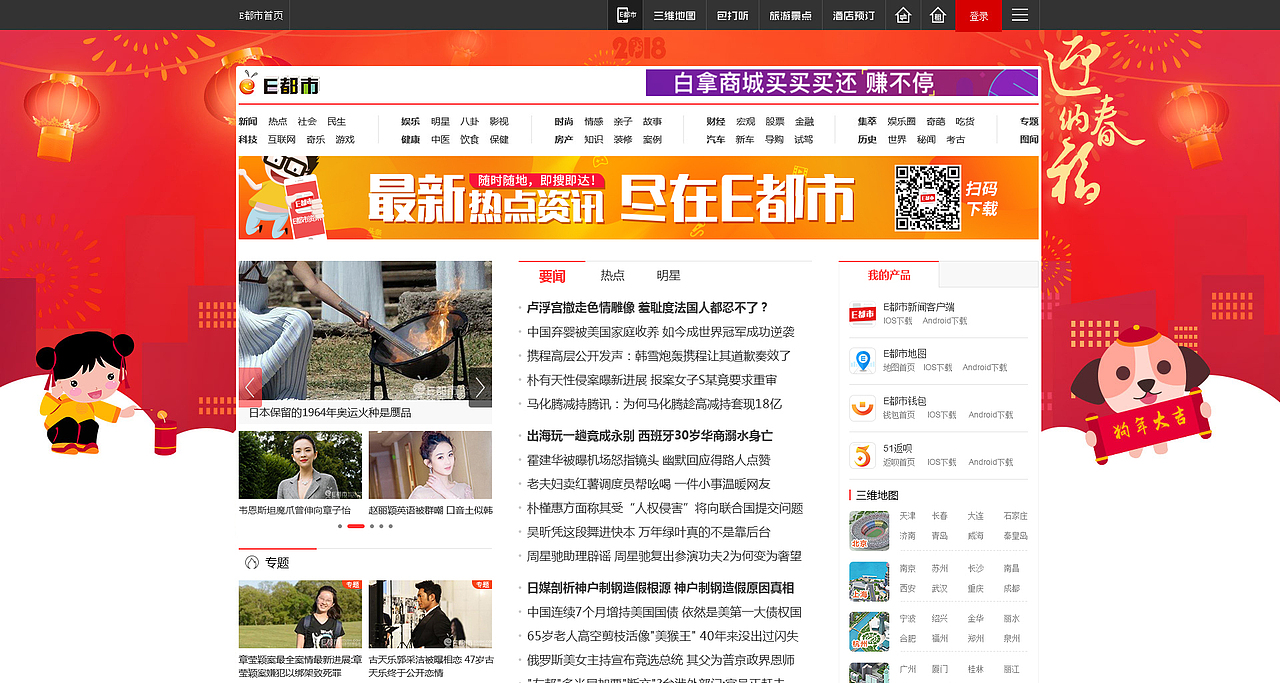Open 历史 category link
Viewport: 1280px width, 683px height.
pos(867,140)
